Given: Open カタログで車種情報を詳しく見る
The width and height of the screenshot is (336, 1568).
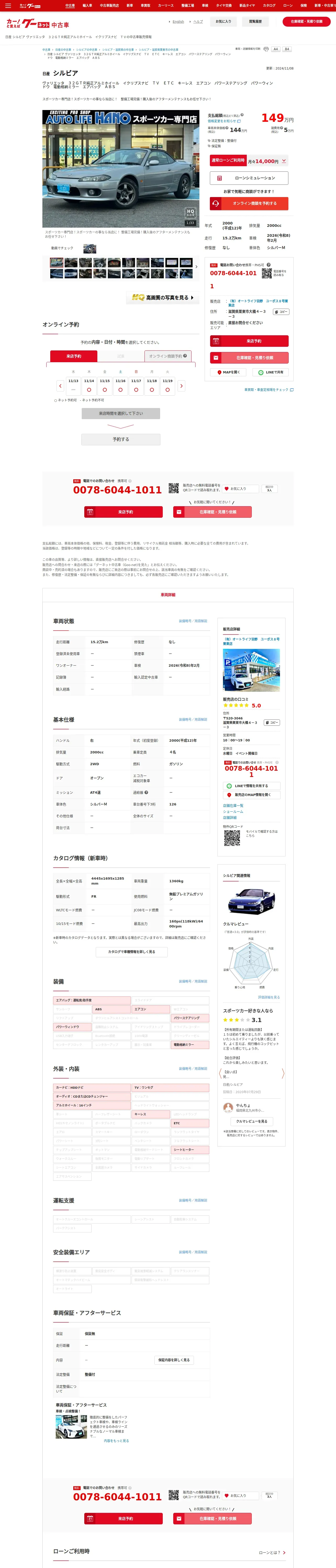Looking at the screenshot, I should [x=132, y=952].
